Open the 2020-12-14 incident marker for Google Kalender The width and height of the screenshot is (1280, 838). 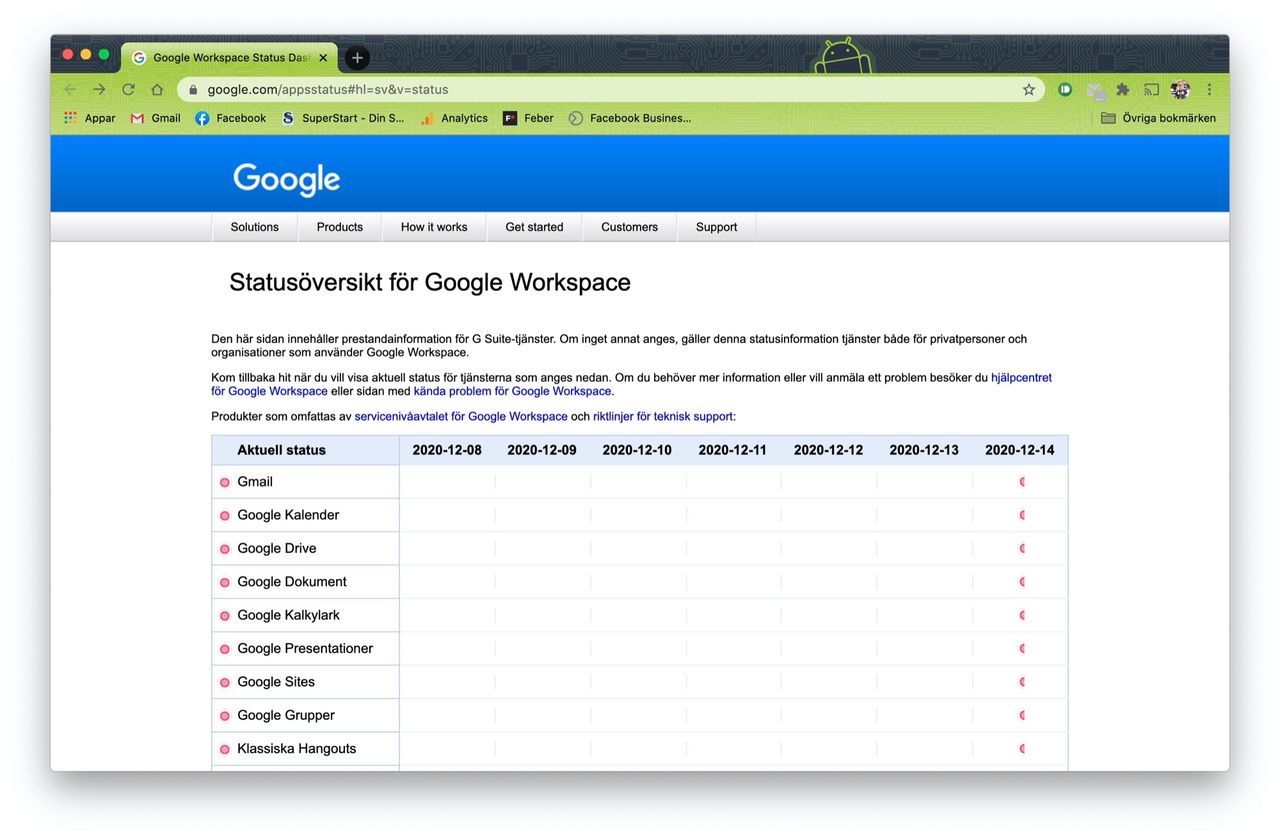pyautogui.click(x=1022, y=515)
